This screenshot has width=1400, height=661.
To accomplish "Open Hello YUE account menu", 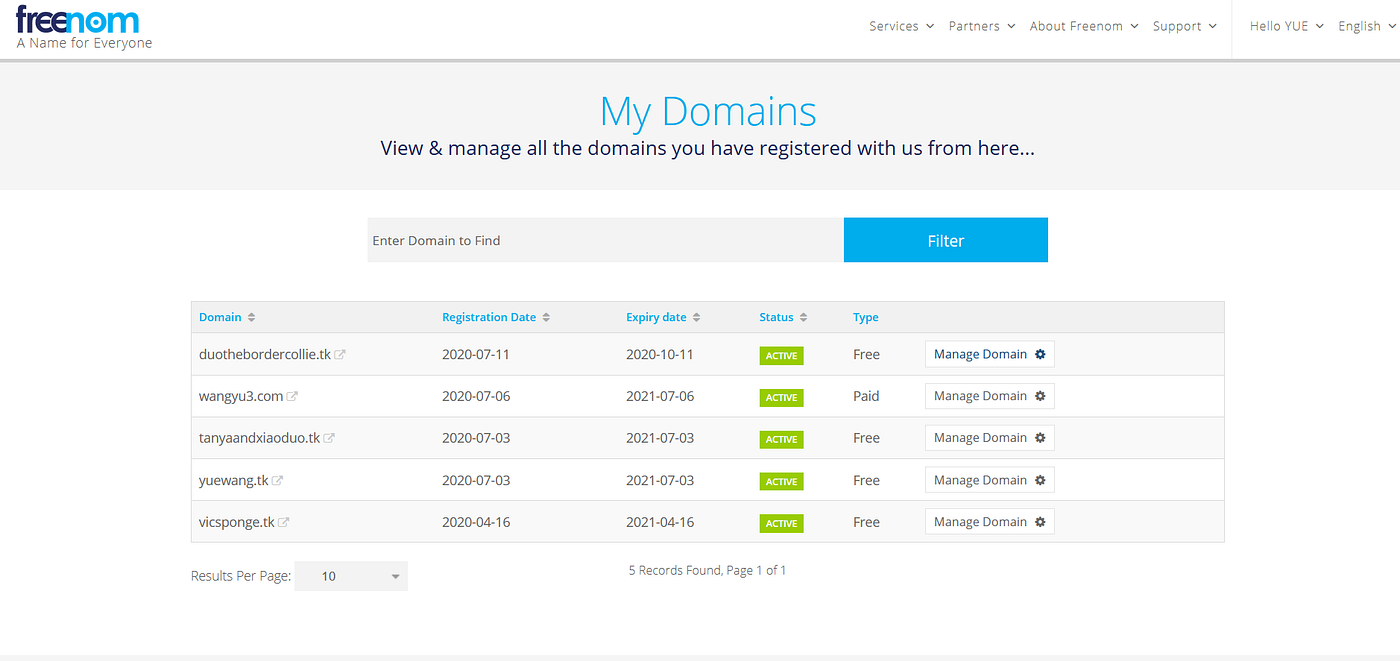I will pyautogui.click(x=1287, y=26).
